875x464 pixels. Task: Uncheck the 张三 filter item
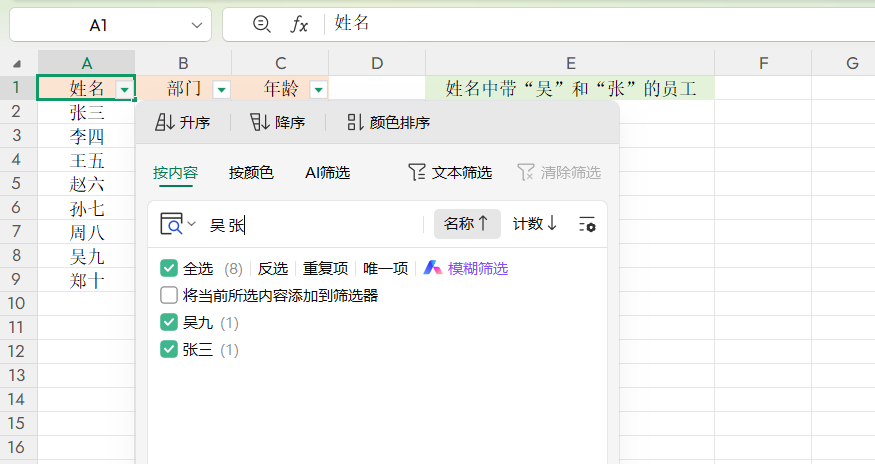(x=169, y=349)
